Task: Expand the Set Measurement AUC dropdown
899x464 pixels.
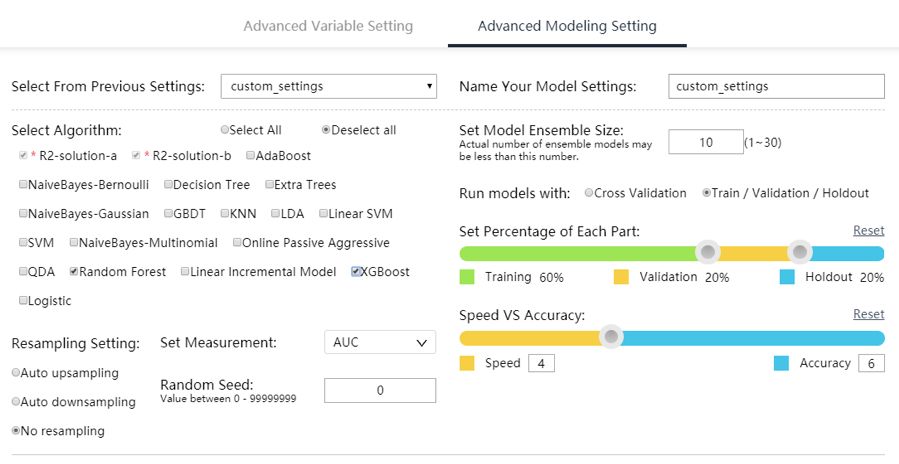Action: (380, 342)
